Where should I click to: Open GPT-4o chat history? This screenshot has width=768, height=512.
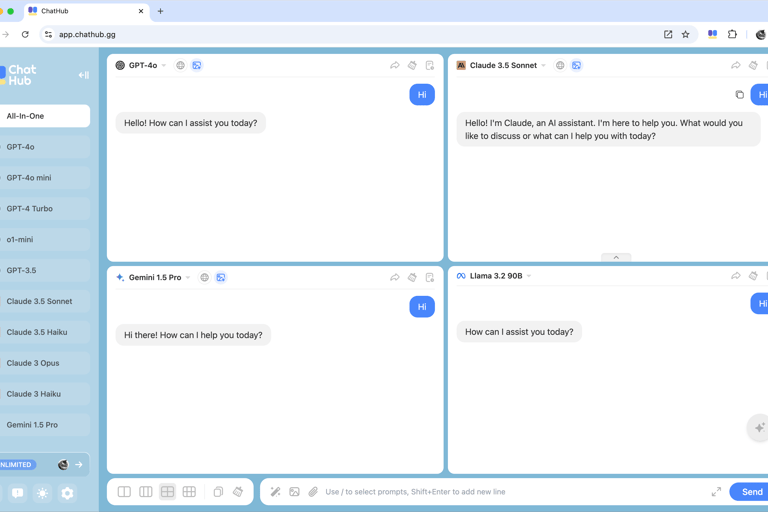tap(430, 65)
